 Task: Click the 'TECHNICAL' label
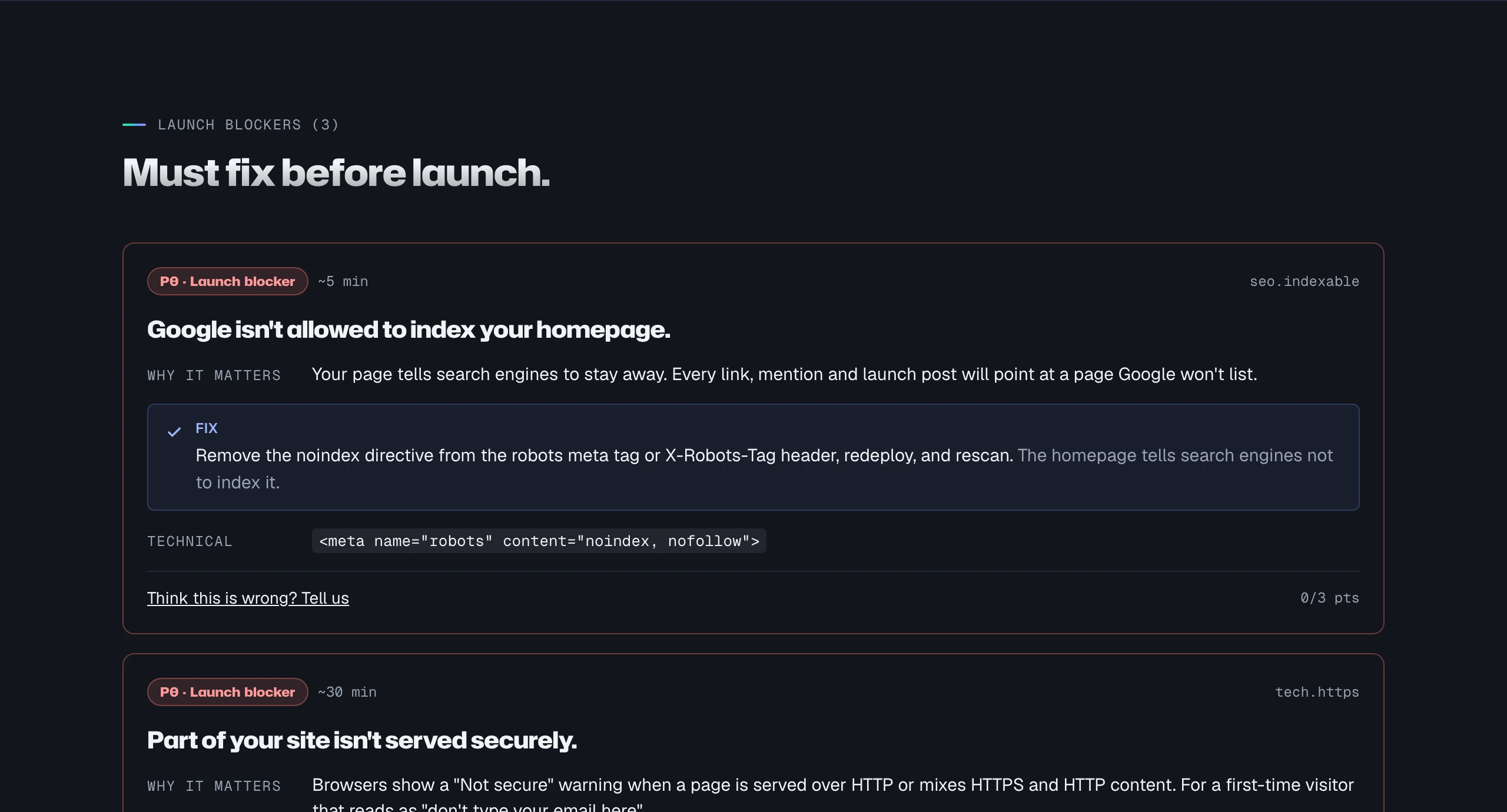190,541
